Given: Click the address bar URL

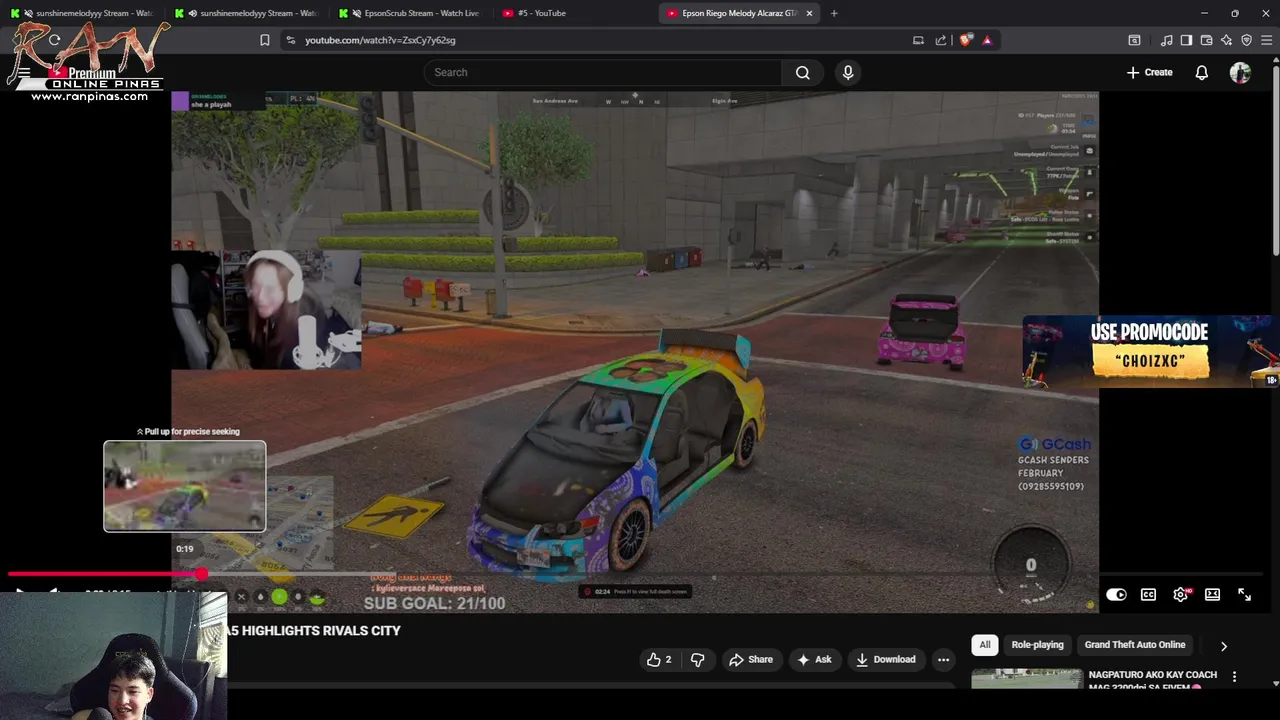Looking at the screenshot, I should pyautogui.click(x=380, y=40).
